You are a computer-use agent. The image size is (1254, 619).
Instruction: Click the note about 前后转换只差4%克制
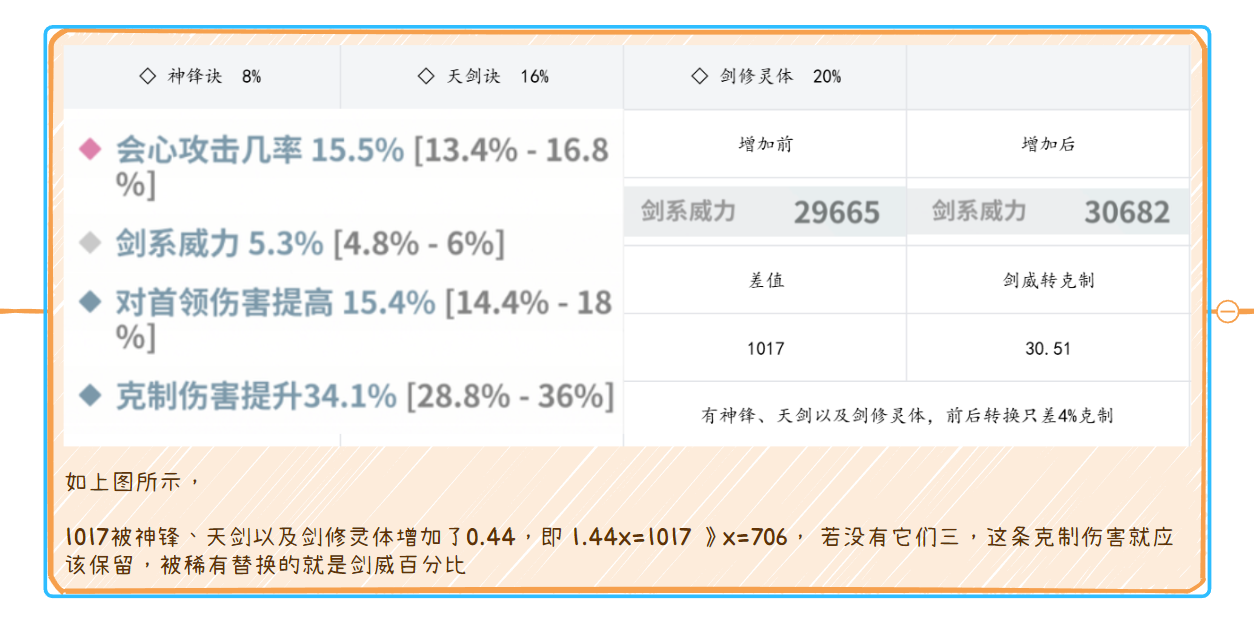point(907,415)
